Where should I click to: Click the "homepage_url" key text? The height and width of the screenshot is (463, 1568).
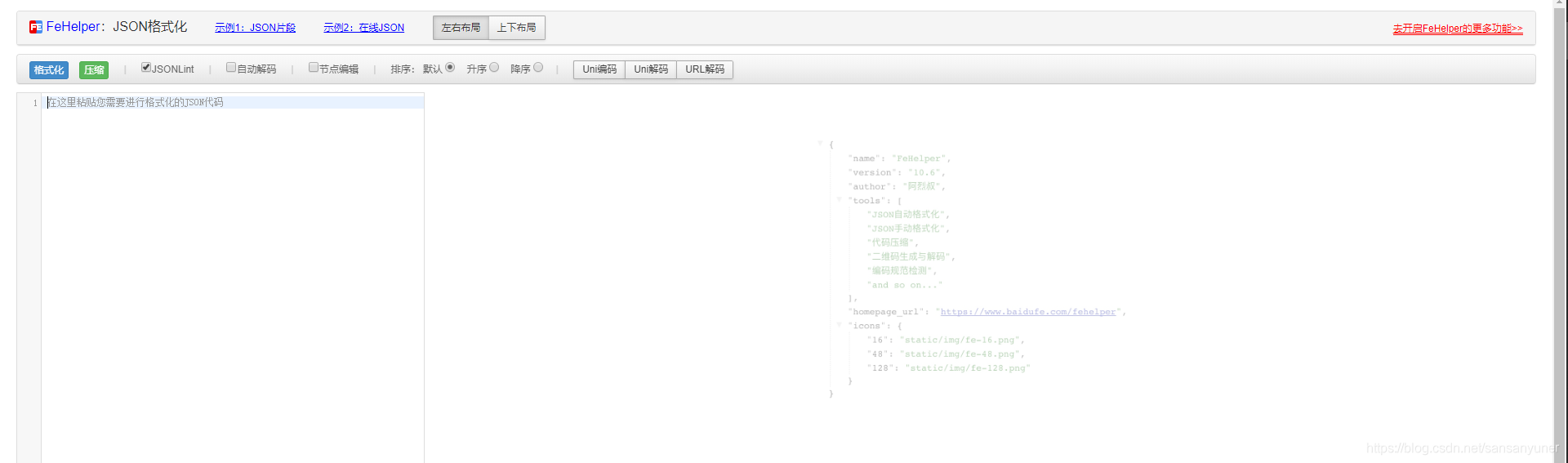(885, 312)
